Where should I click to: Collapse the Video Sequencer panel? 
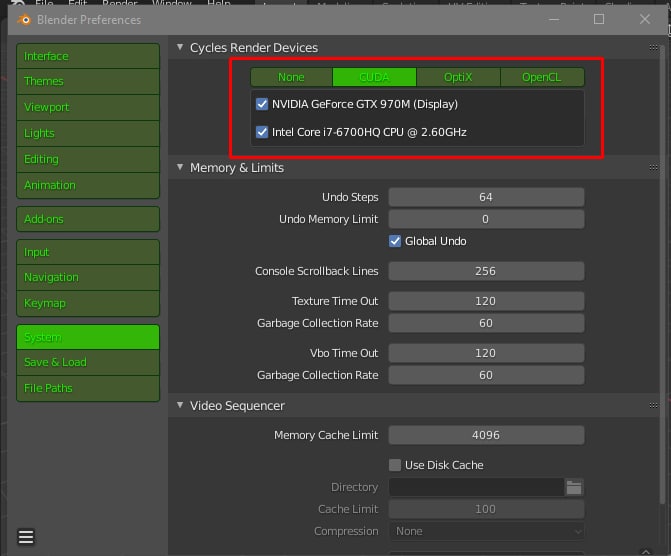click(180, 405)
